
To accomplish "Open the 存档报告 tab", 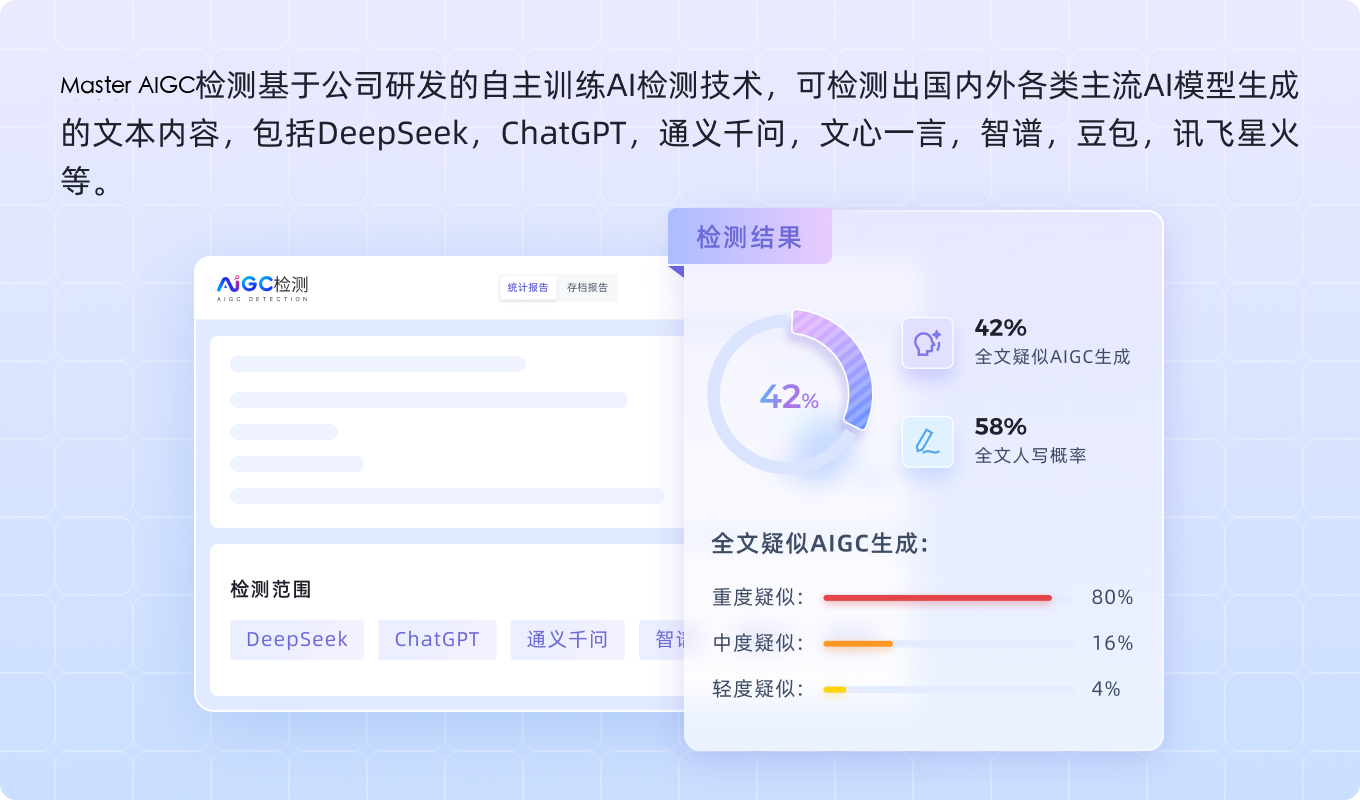I will 587,288.
